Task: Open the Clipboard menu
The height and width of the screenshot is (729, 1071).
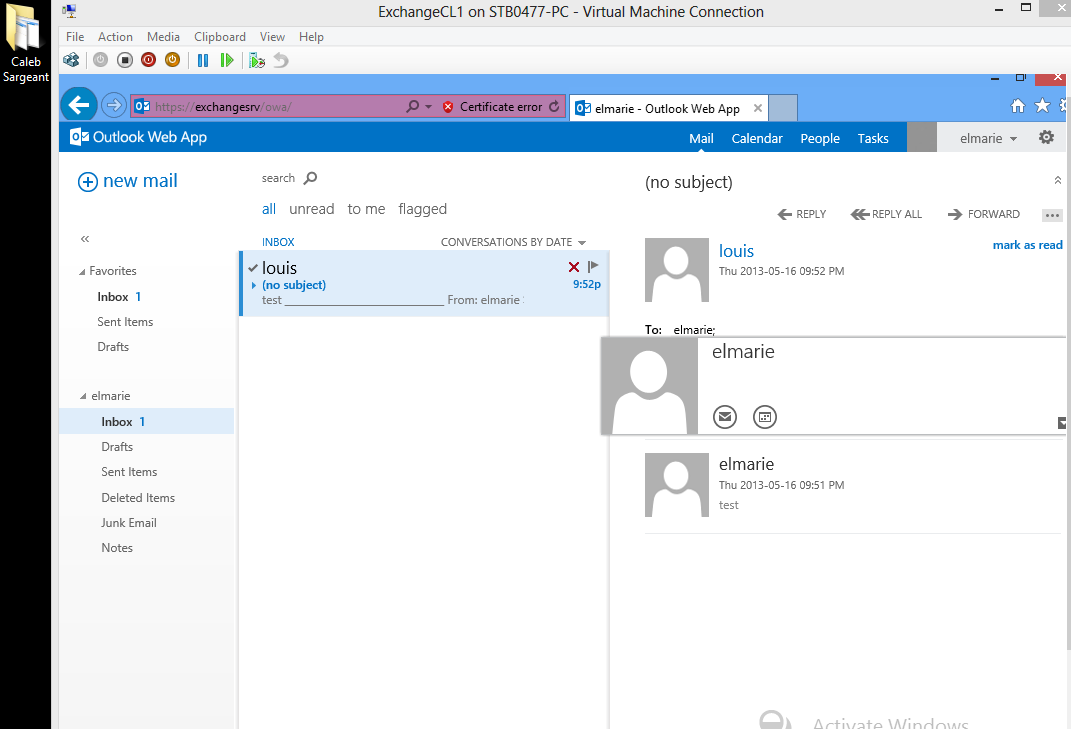Action: click(220, 37)
